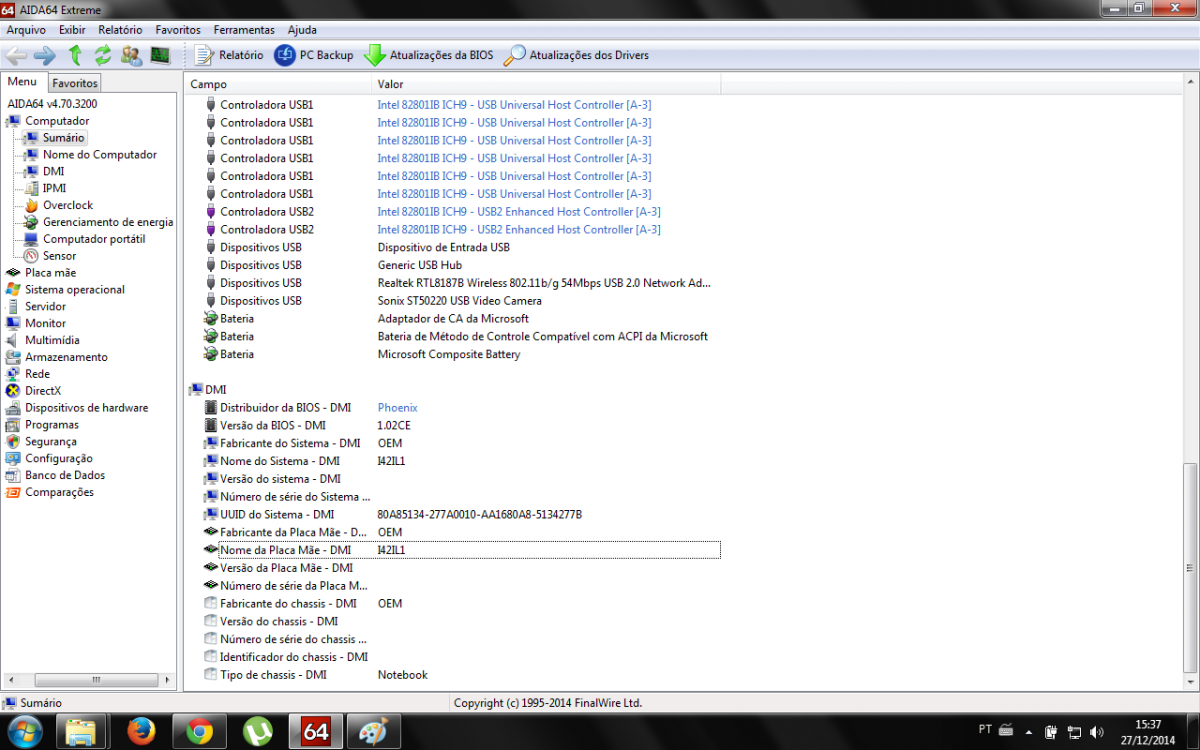Viewport: 1200px width, 750px height.
Task: Select Tipo de chassis - DMI row
Action: (461, 675)
